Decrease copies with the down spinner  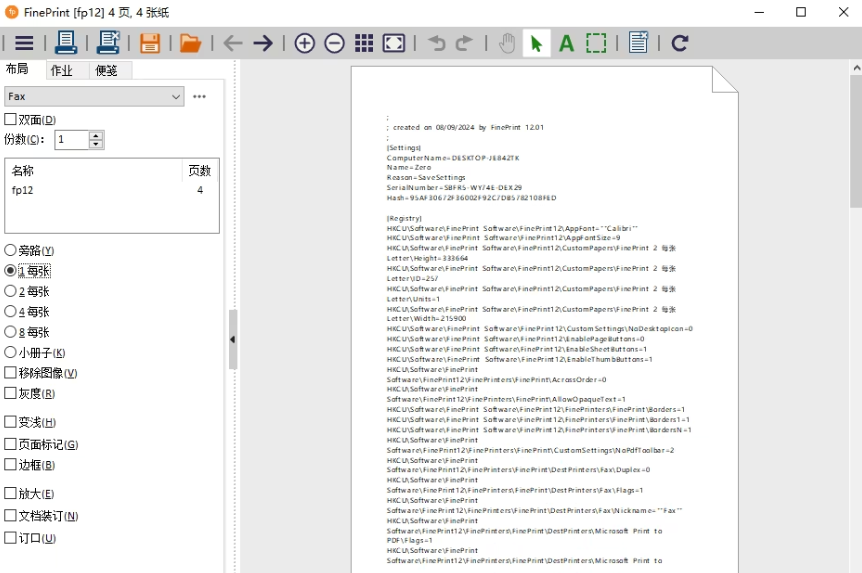point(96,144)
